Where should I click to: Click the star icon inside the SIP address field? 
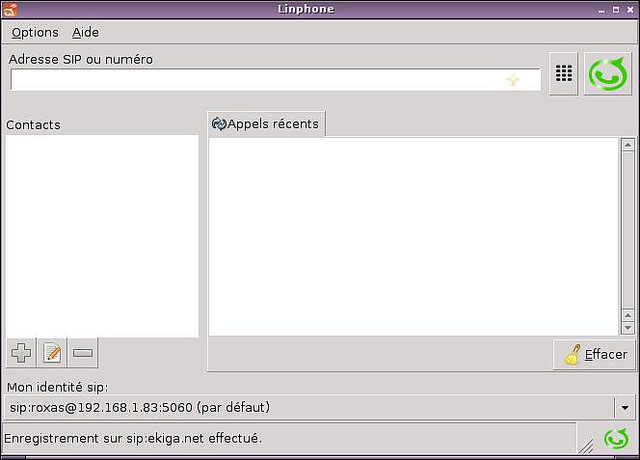[513, 80]
